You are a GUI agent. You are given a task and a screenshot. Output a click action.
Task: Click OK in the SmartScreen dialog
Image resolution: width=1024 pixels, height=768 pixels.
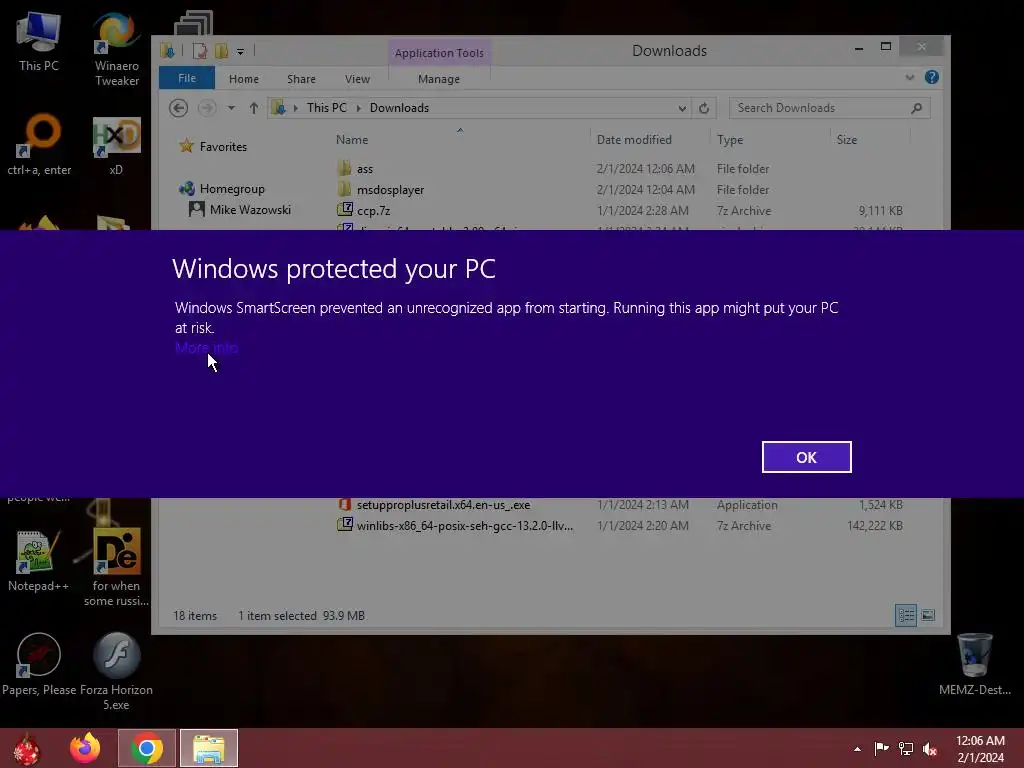807,457
